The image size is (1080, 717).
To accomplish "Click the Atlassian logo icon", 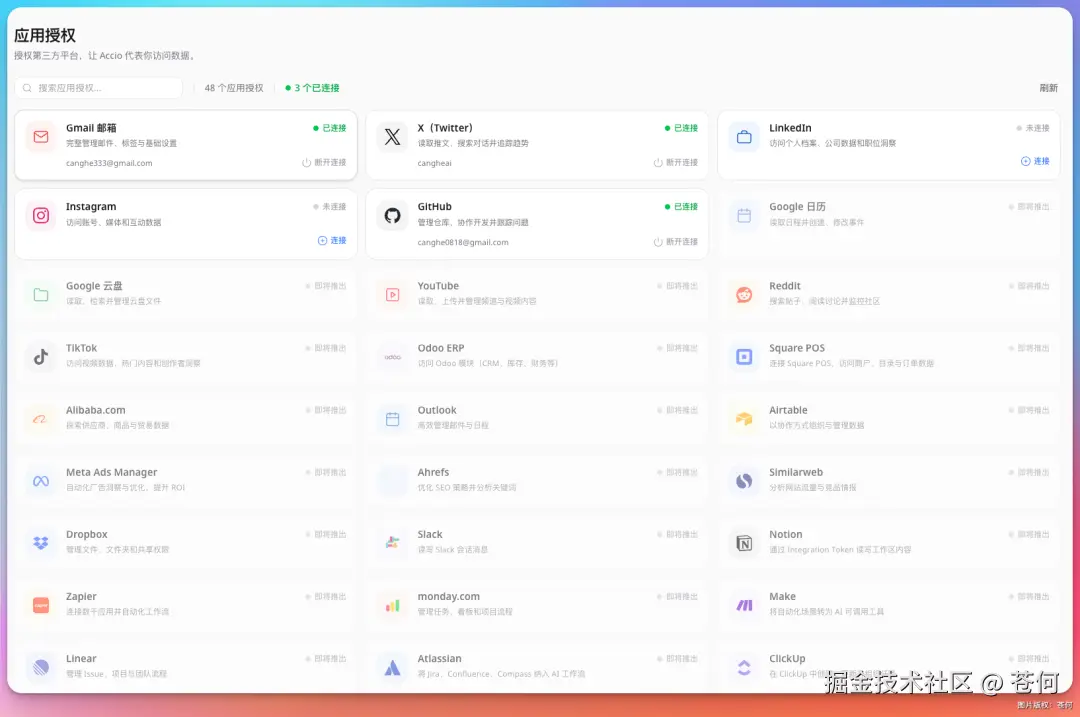I will [393, 667].
